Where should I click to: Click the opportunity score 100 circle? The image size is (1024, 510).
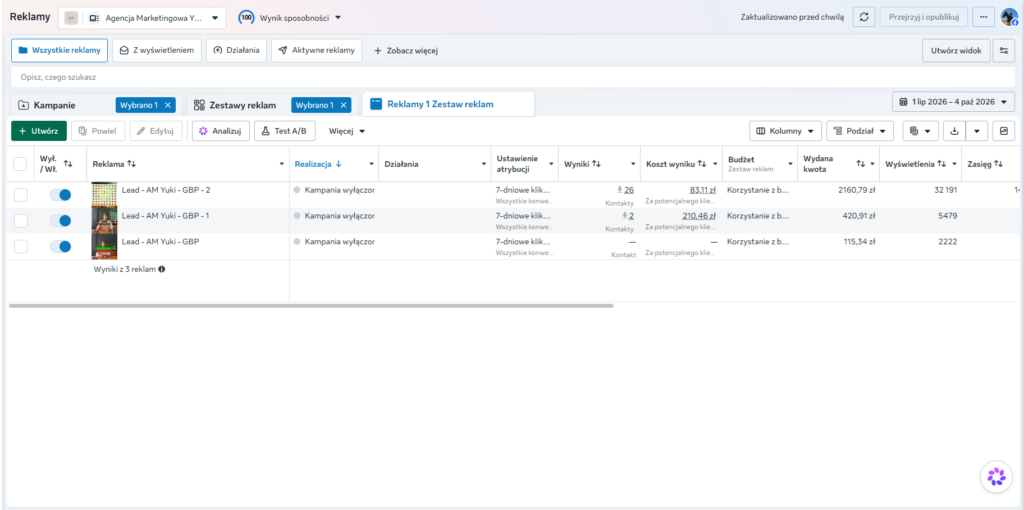click(246, 18)
